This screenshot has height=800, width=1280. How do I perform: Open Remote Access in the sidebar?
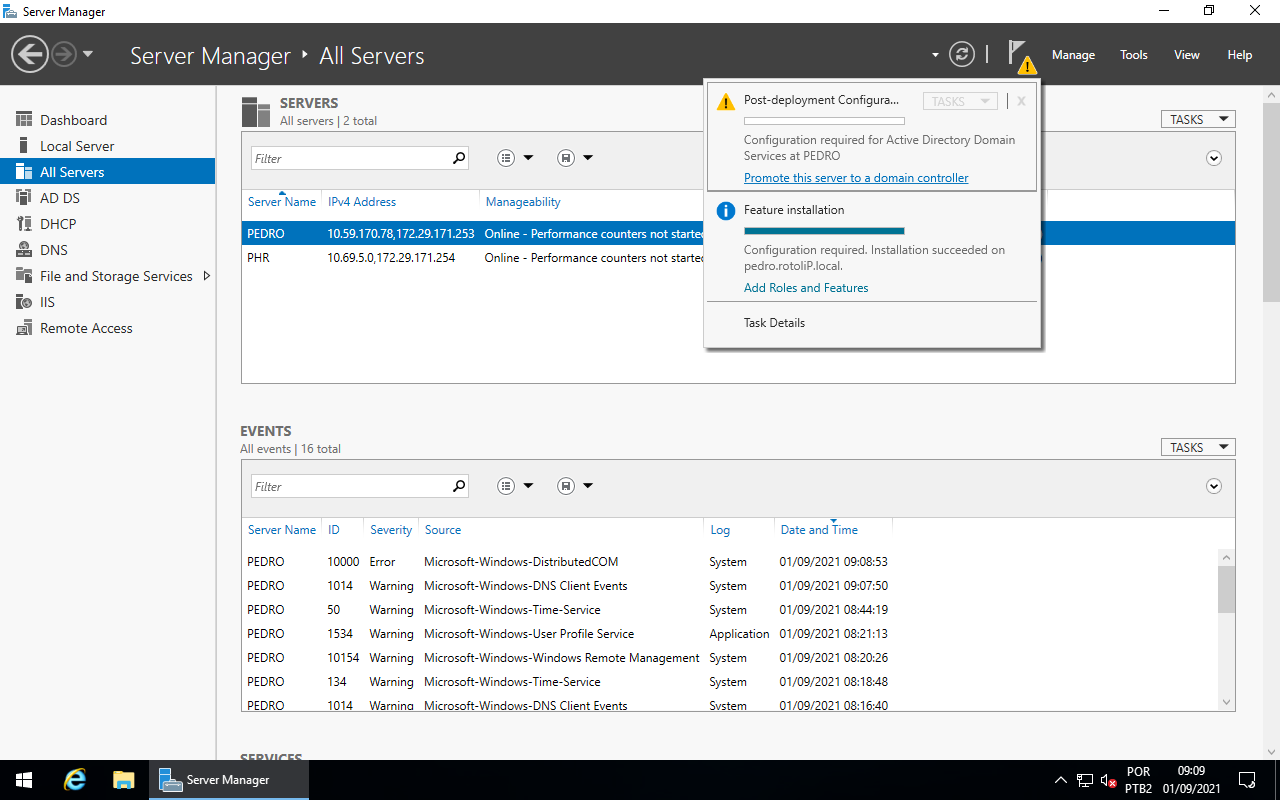tap(86, 327)
